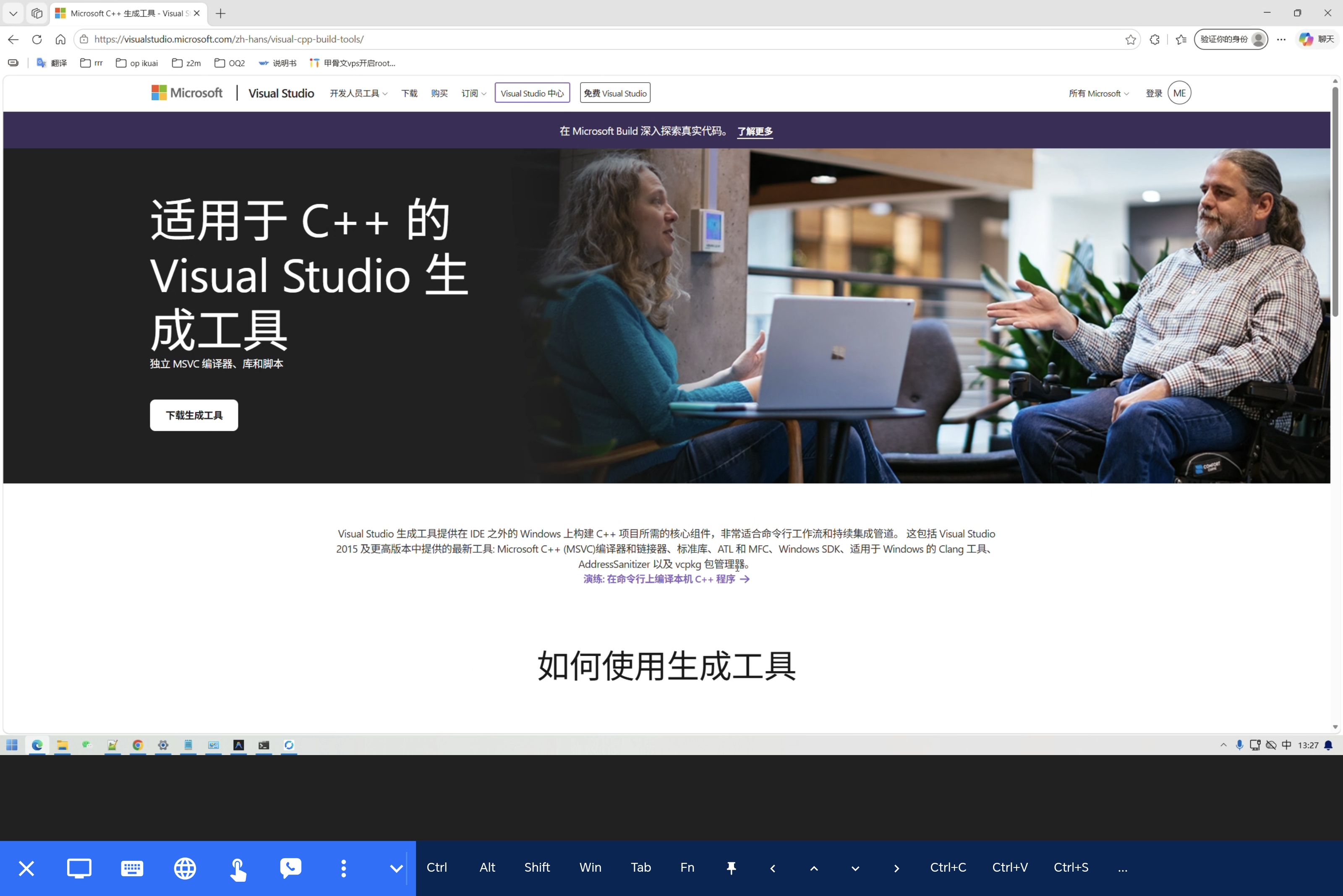The width and height of the screenshot is (1343, 896).
Task: Open notification bell in the system tray
Action: pyautogui.click(x=1328, y=745)
